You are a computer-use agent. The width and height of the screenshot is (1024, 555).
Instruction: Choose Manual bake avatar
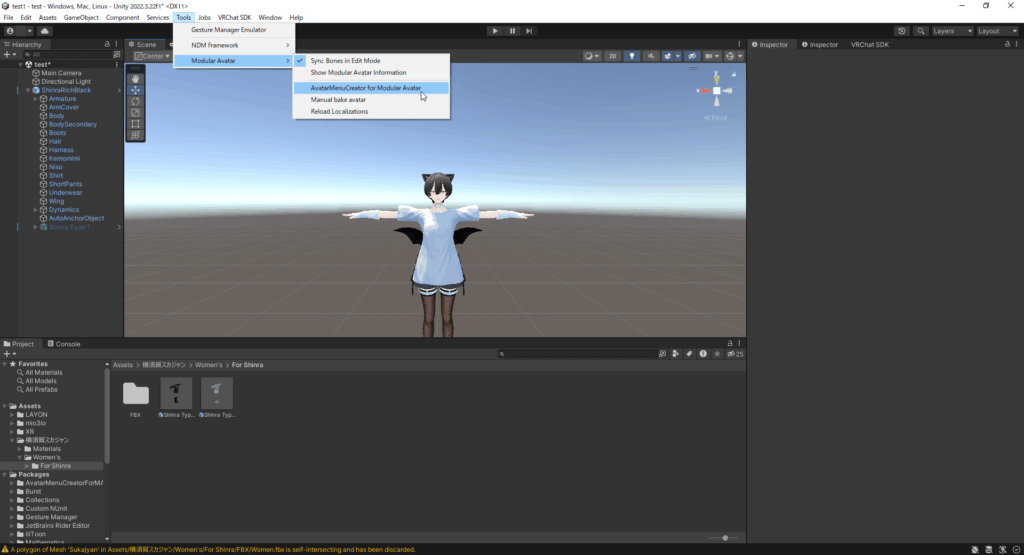point(371,99)
